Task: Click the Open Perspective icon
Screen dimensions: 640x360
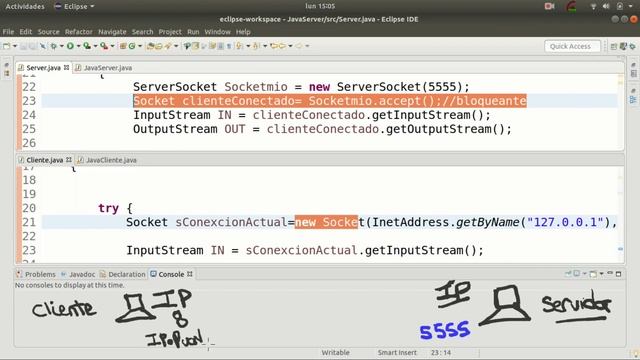Action: (613, 47)
